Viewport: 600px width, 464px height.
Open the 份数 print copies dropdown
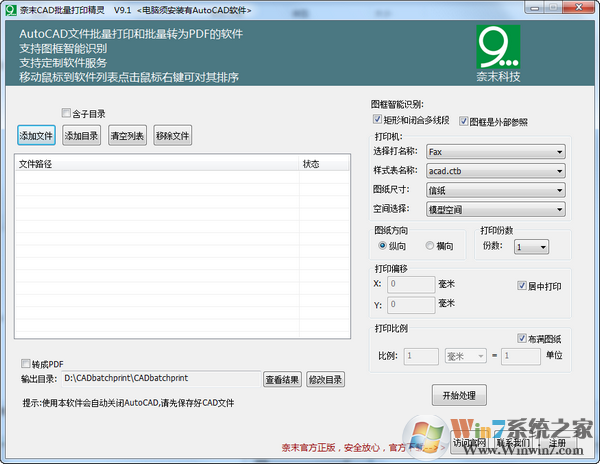(x=529, y=246)
